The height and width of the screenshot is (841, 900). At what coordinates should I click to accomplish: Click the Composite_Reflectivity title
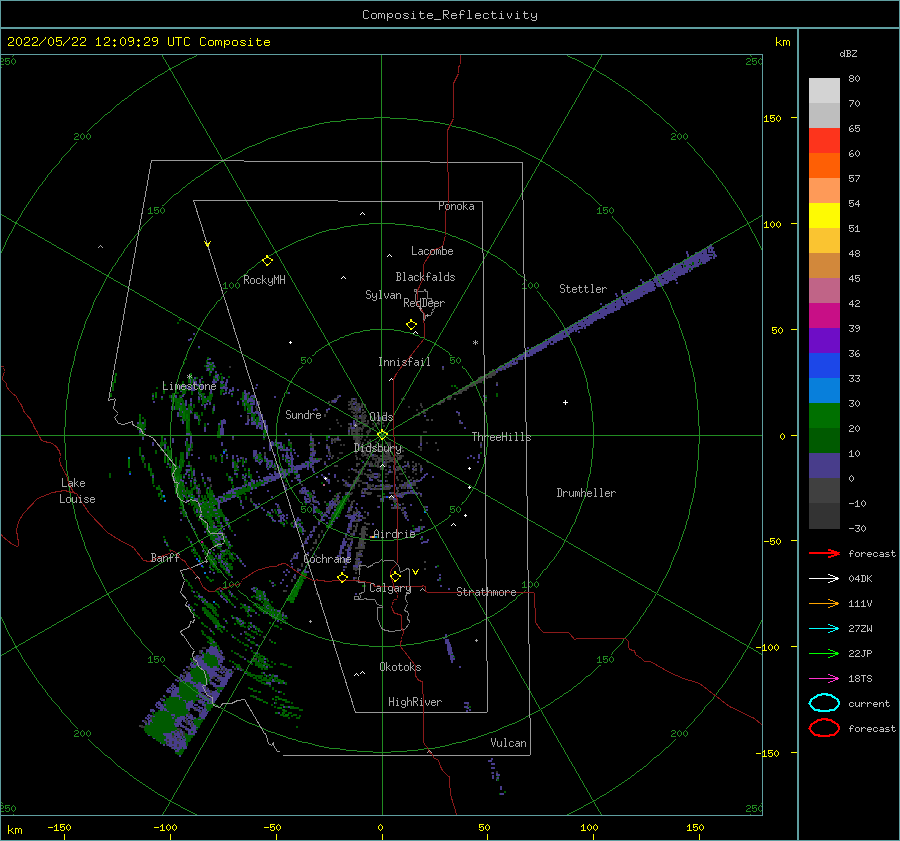[450, 15]
